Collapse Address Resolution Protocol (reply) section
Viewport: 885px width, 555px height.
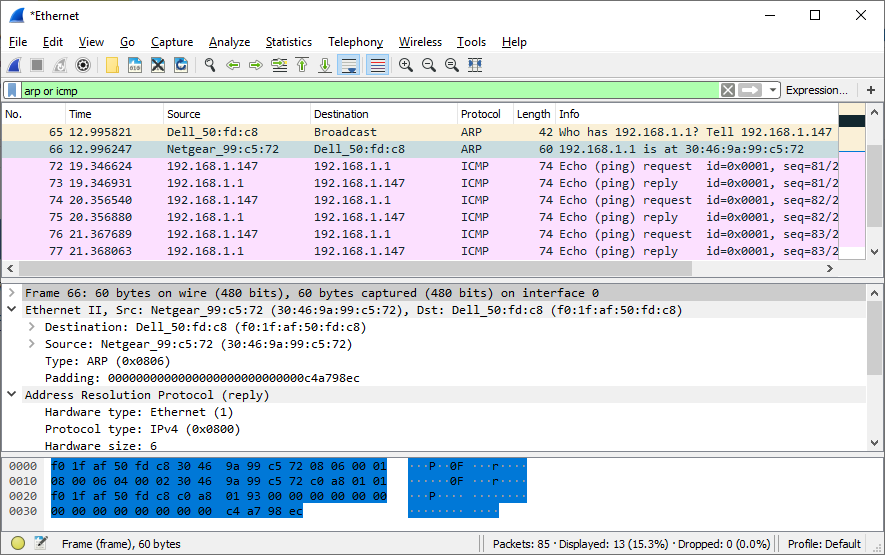pos(11,394)
